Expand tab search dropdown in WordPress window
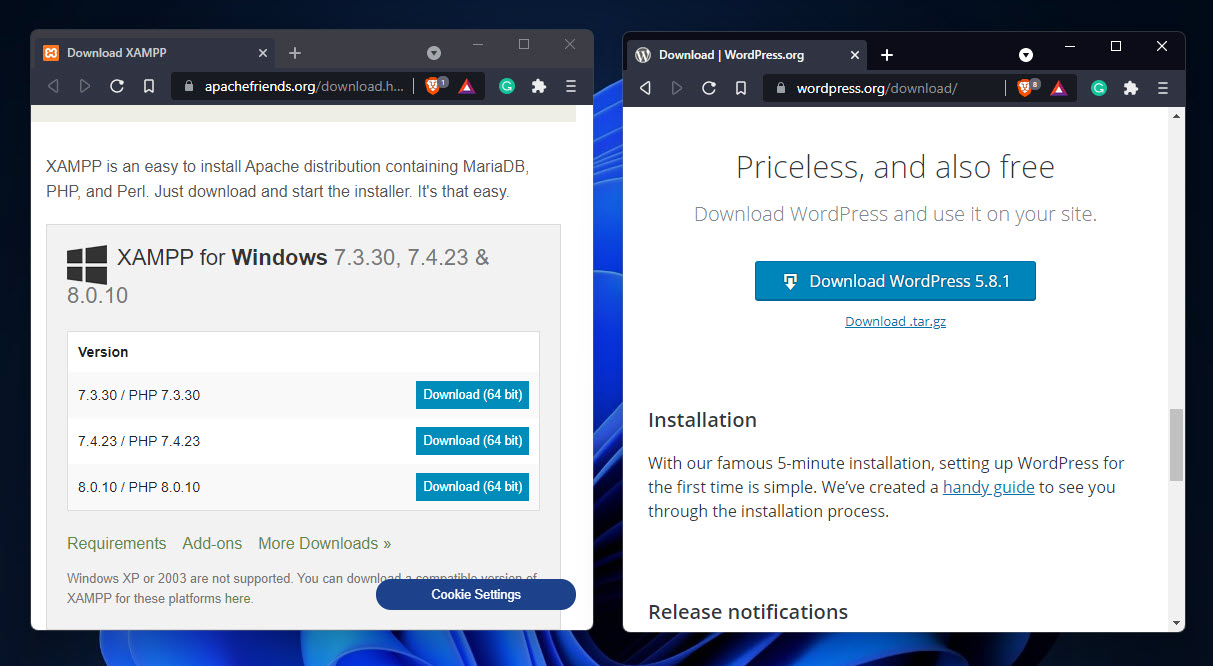The height and width of the screenshot is (666, 1213). [1026, 55]
